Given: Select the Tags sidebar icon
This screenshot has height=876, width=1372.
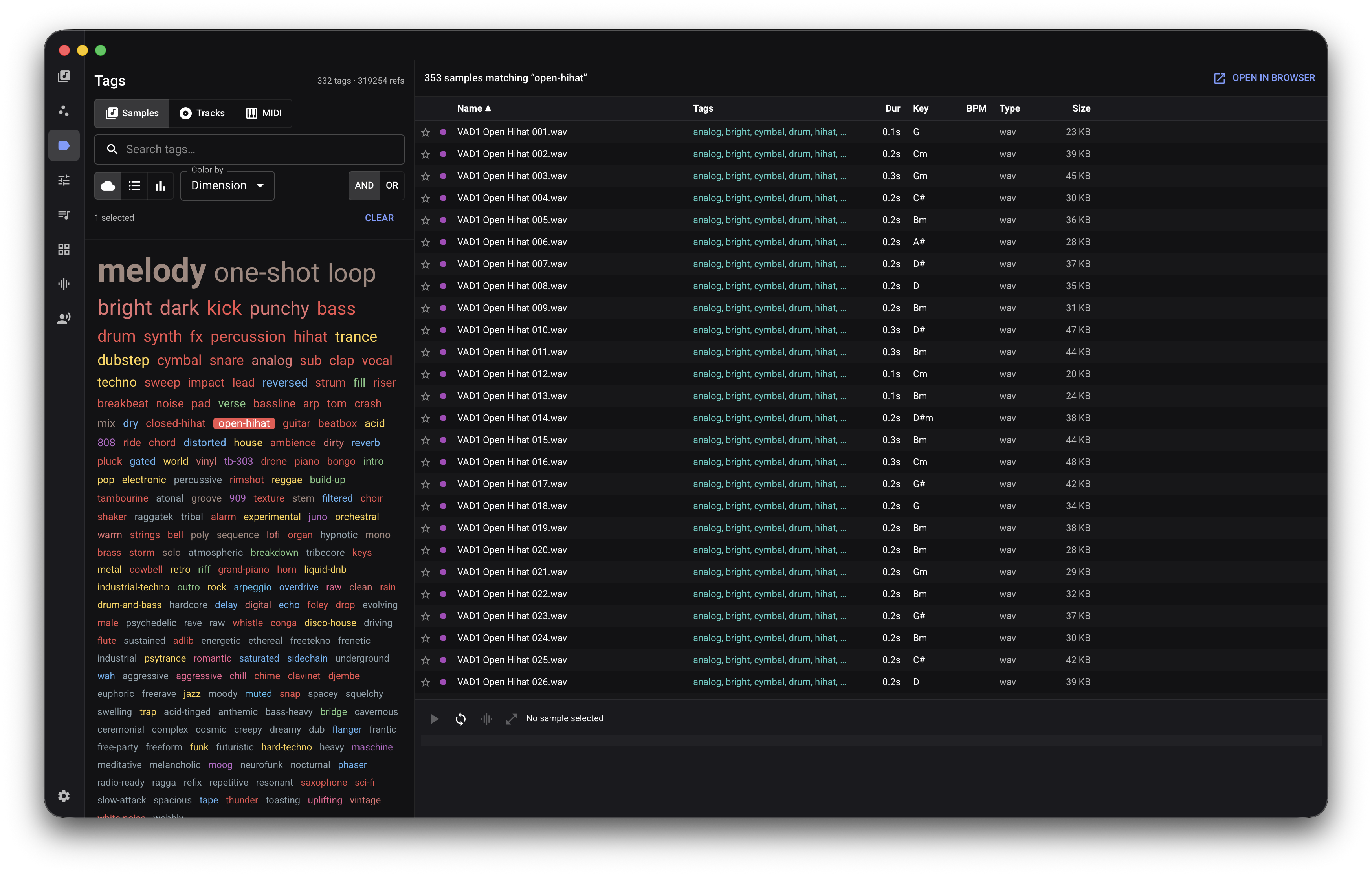Looking at the screenshot, I should click(x=64, y=145).
